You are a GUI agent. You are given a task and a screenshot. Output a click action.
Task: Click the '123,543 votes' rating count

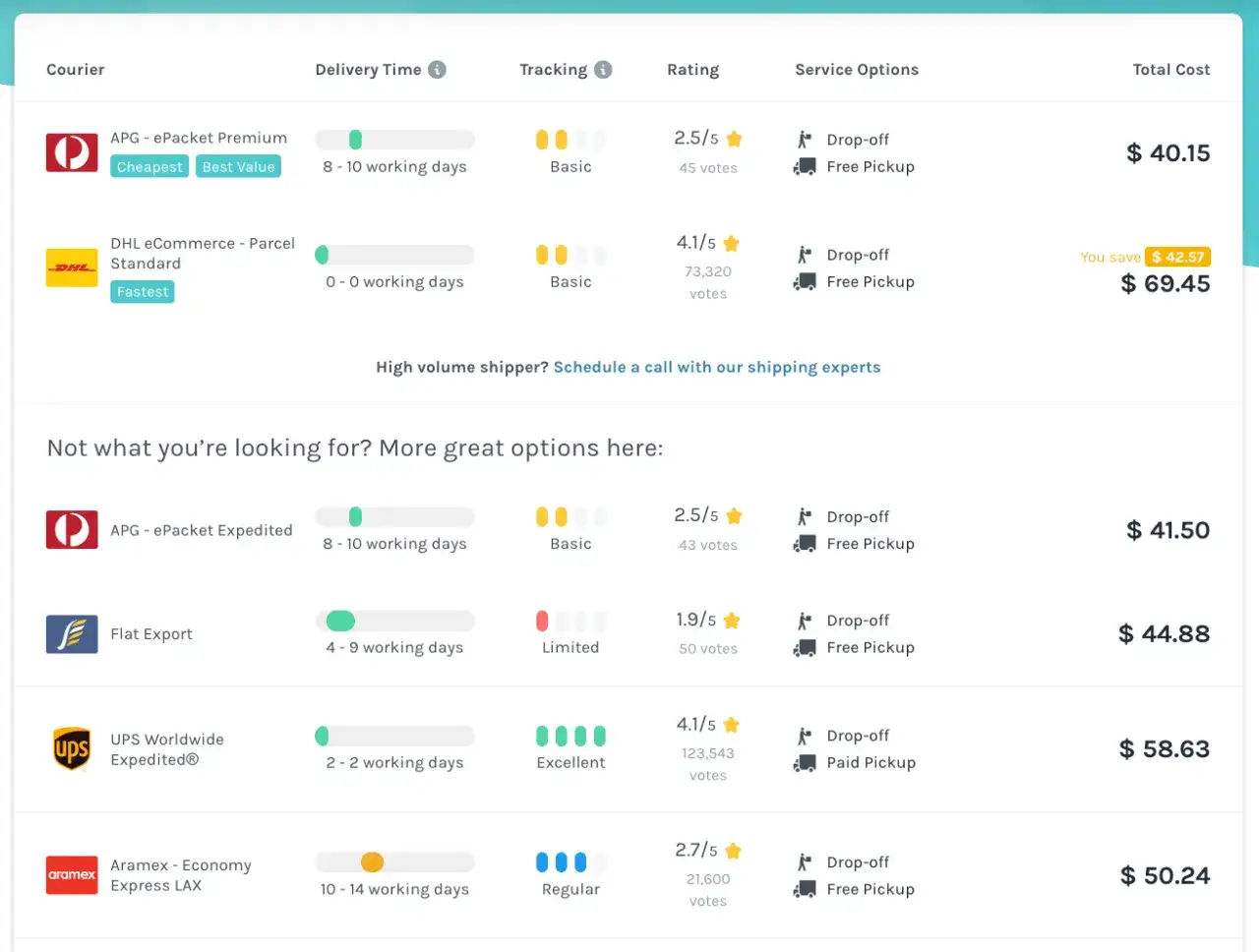click(x=708, y=764)
